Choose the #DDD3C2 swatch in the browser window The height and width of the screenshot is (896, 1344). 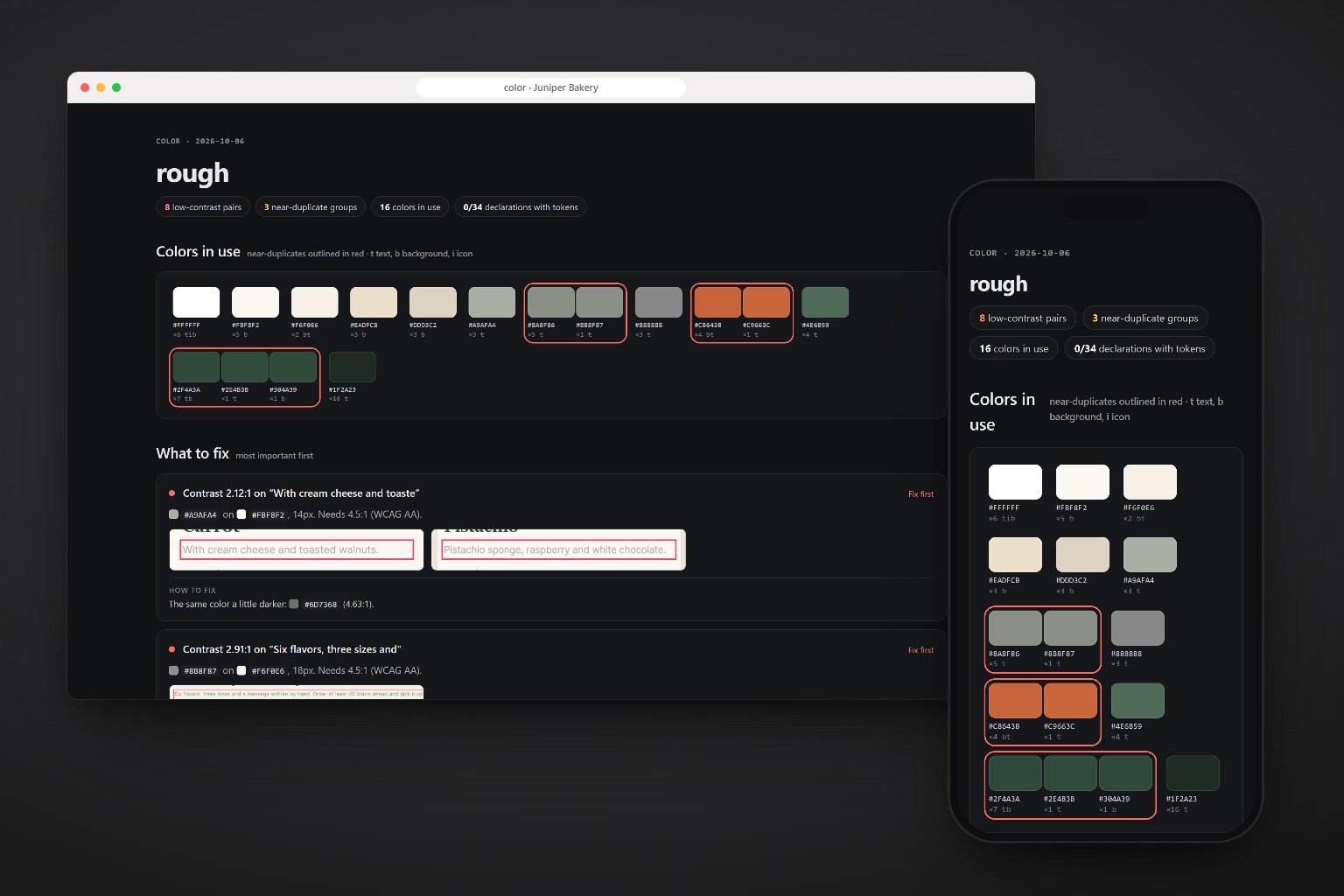[x=433, y=302]
